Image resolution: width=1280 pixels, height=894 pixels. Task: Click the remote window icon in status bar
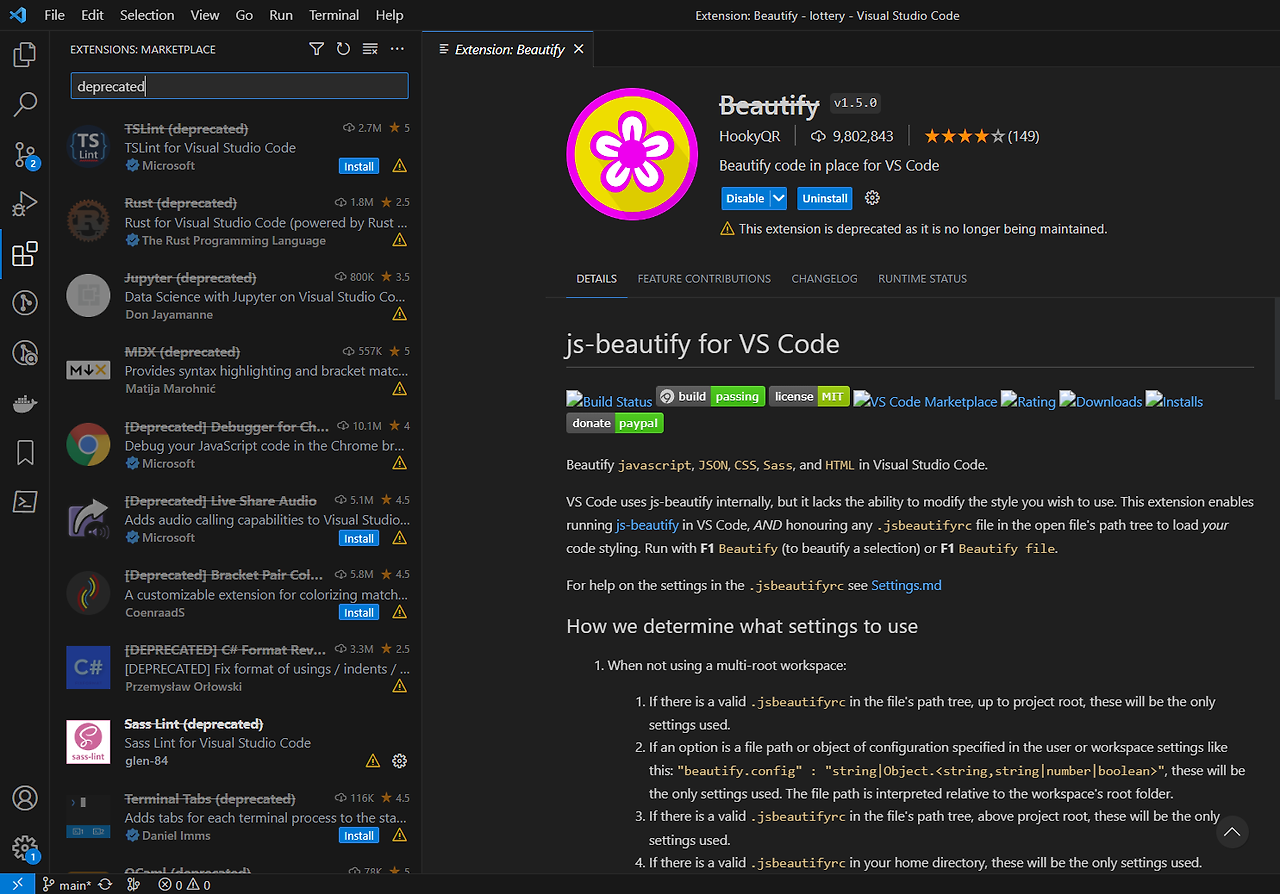pos(17,884)
